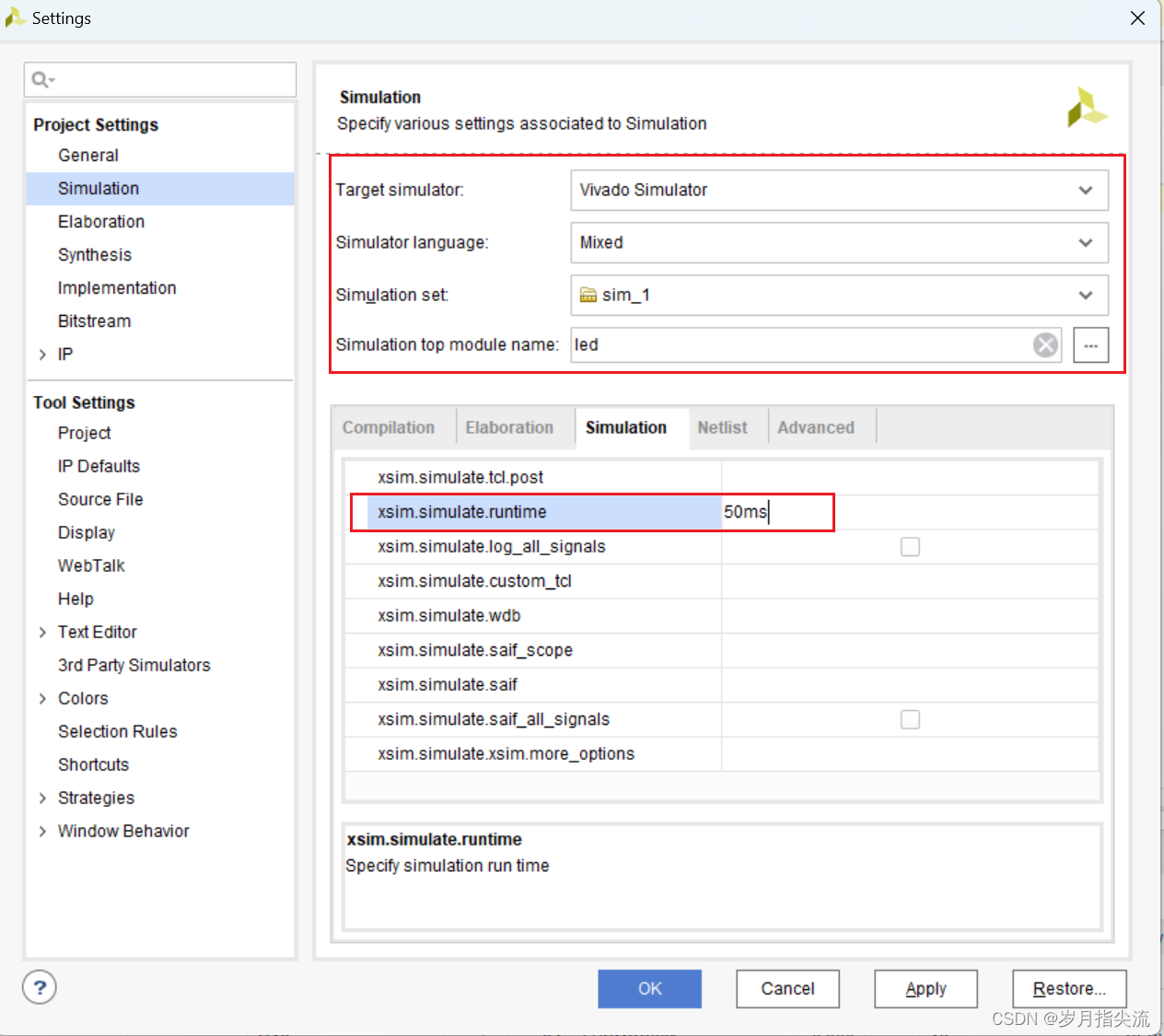Click the Cancel button
1164x1036 pixels.
[787, 989]
